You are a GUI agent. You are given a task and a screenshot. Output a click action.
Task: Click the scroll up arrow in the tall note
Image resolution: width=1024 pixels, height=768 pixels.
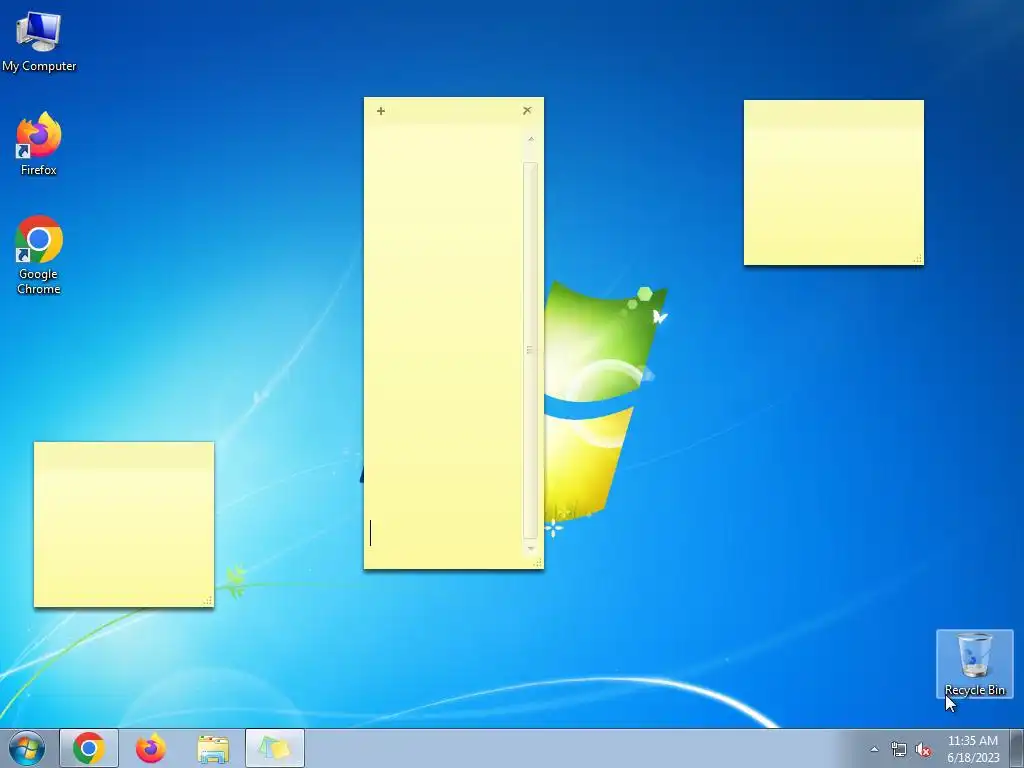pyautogui.click(x=530, y=139)
